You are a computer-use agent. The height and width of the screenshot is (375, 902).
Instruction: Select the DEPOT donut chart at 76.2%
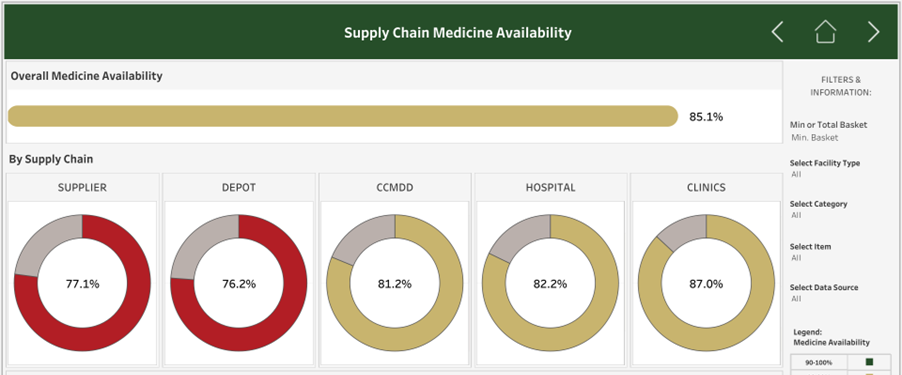(x=239, y=283)
